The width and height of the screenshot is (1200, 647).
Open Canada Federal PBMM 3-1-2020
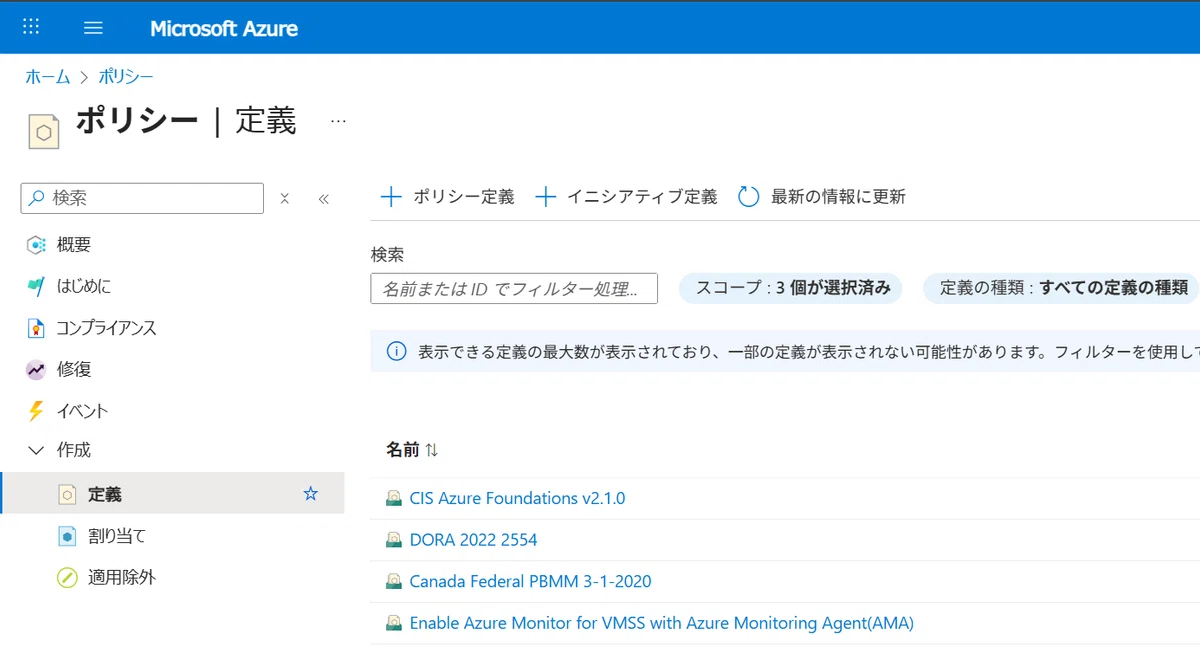point(530,581)
